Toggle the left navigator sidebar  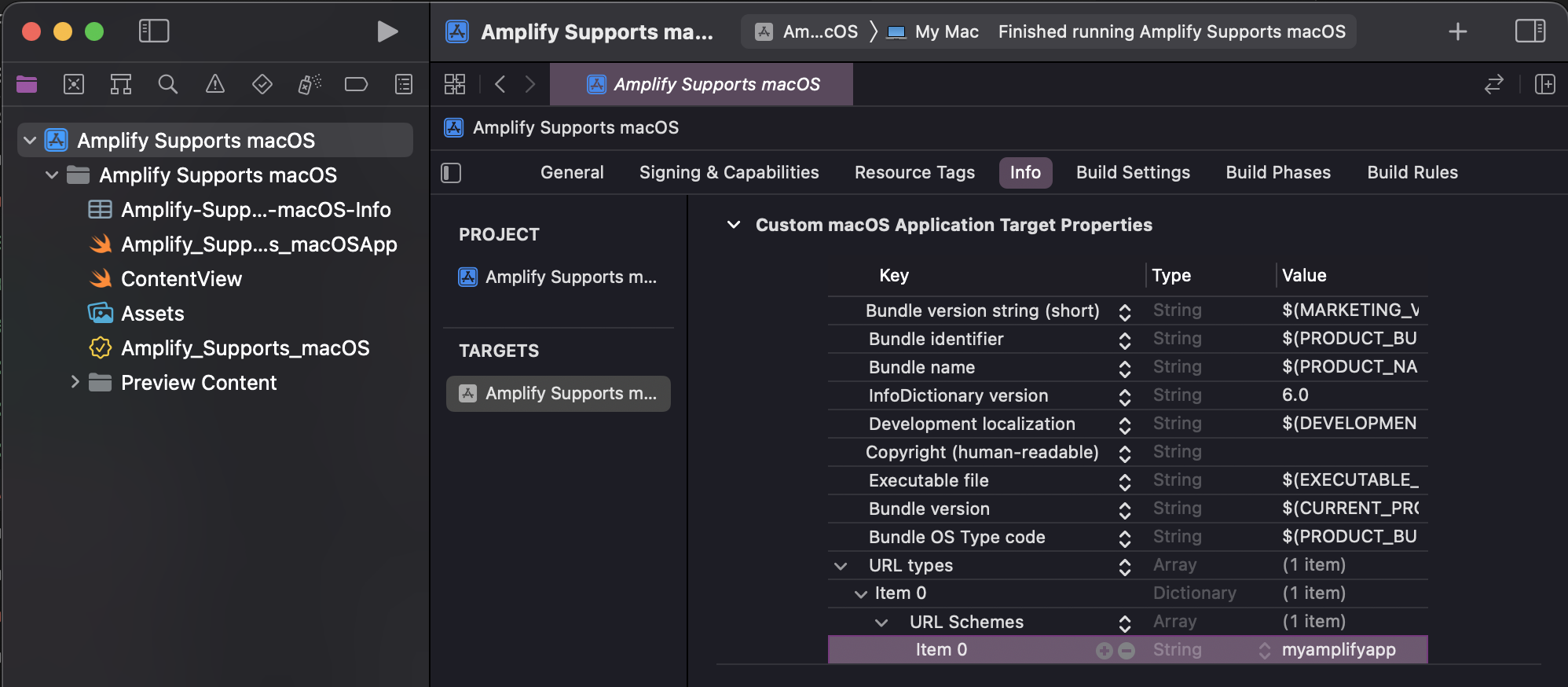tap(154, 31)
